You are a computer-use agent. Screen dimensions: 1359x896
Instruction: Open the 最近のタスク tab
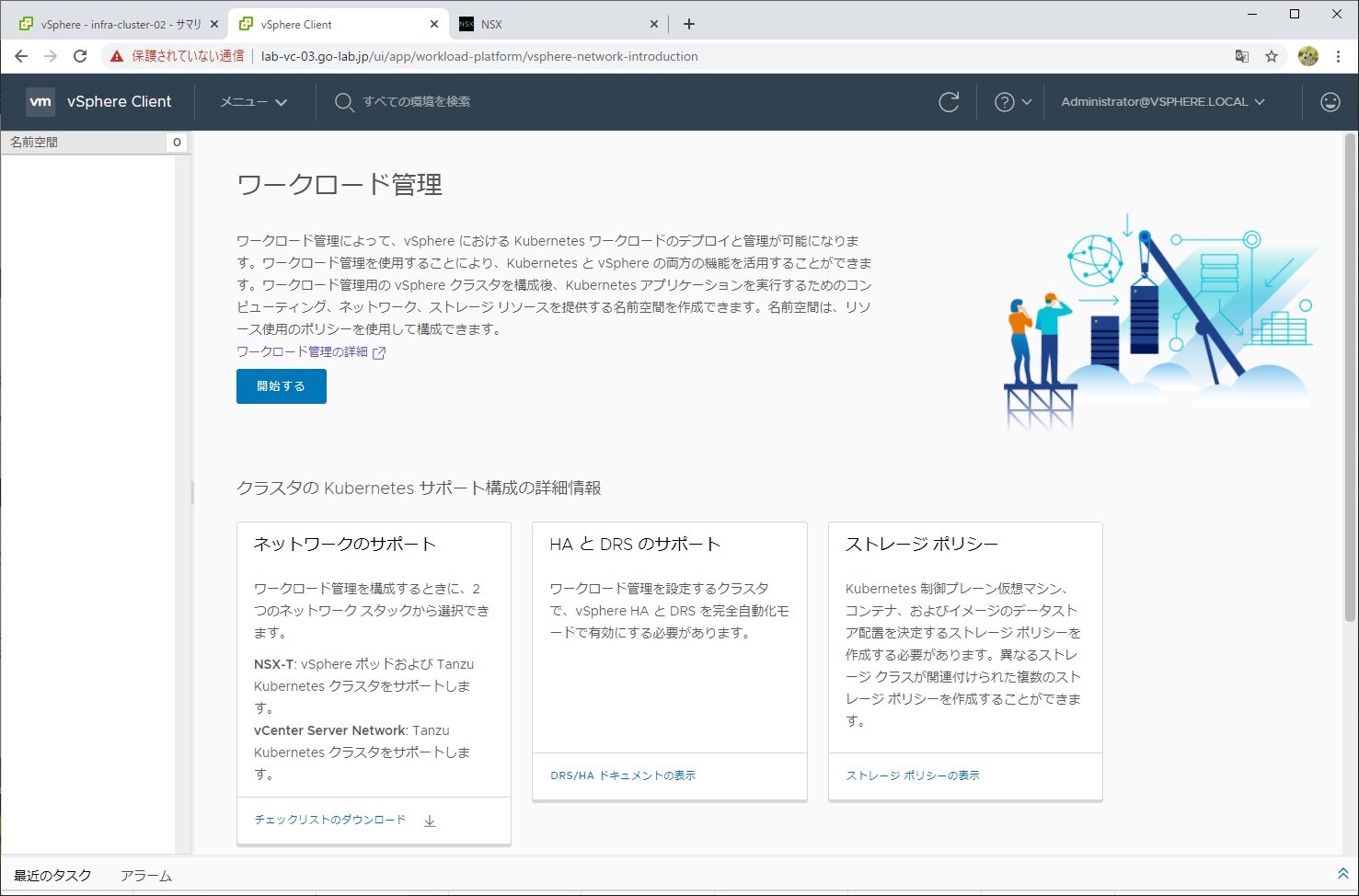[52, 876]
